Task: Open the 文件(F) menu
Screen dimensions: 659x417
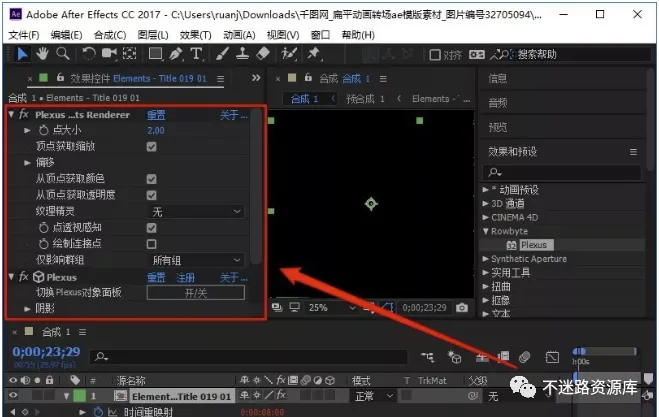Action: click(x=24, y=35)
